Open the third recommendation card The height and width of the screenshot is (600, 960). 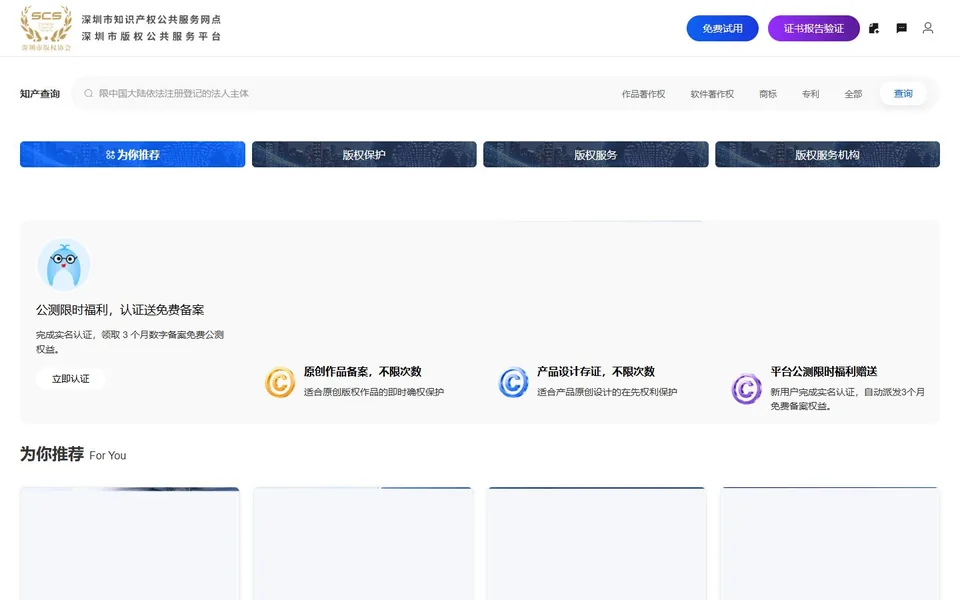[596, 544]
